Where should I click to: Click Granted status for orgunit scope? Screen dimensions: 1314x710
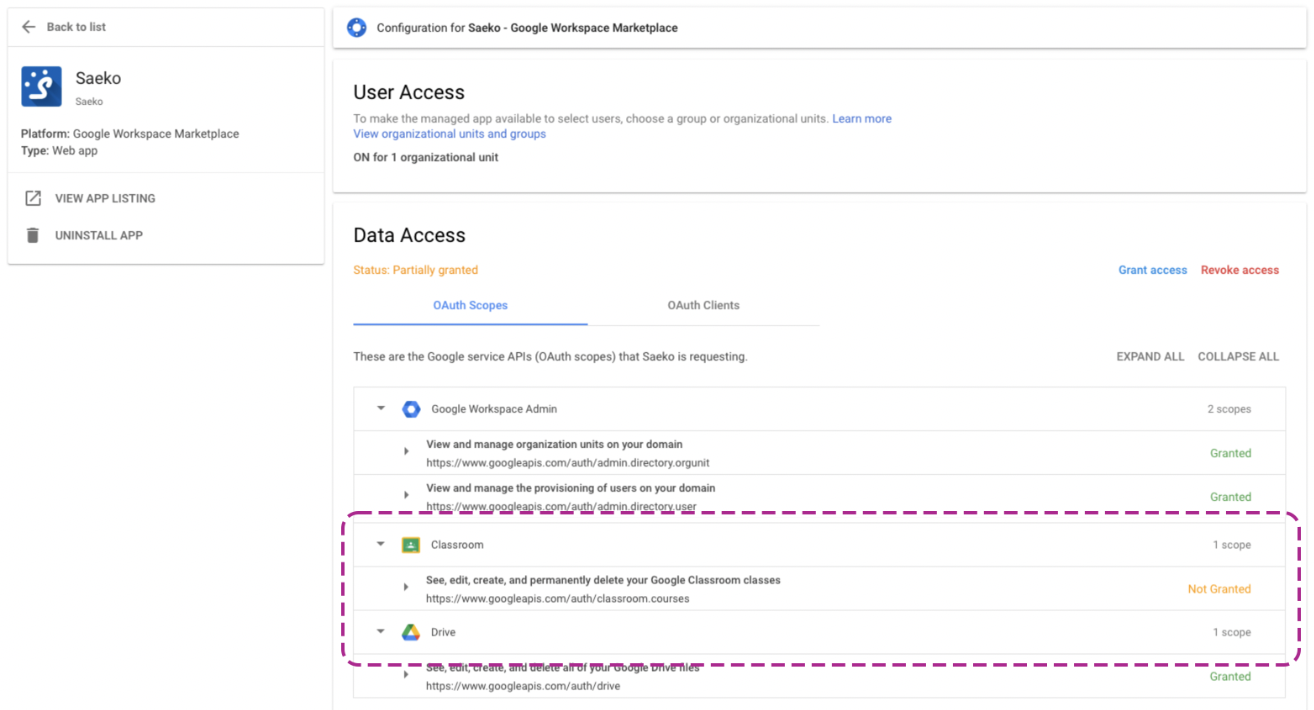(1230, 453)
